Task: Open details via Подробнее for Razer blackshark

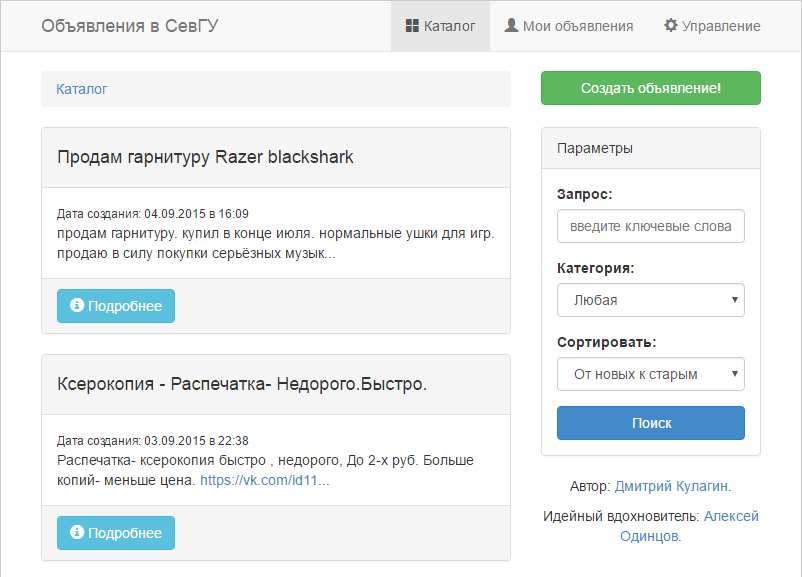Action: coord(116,306)
